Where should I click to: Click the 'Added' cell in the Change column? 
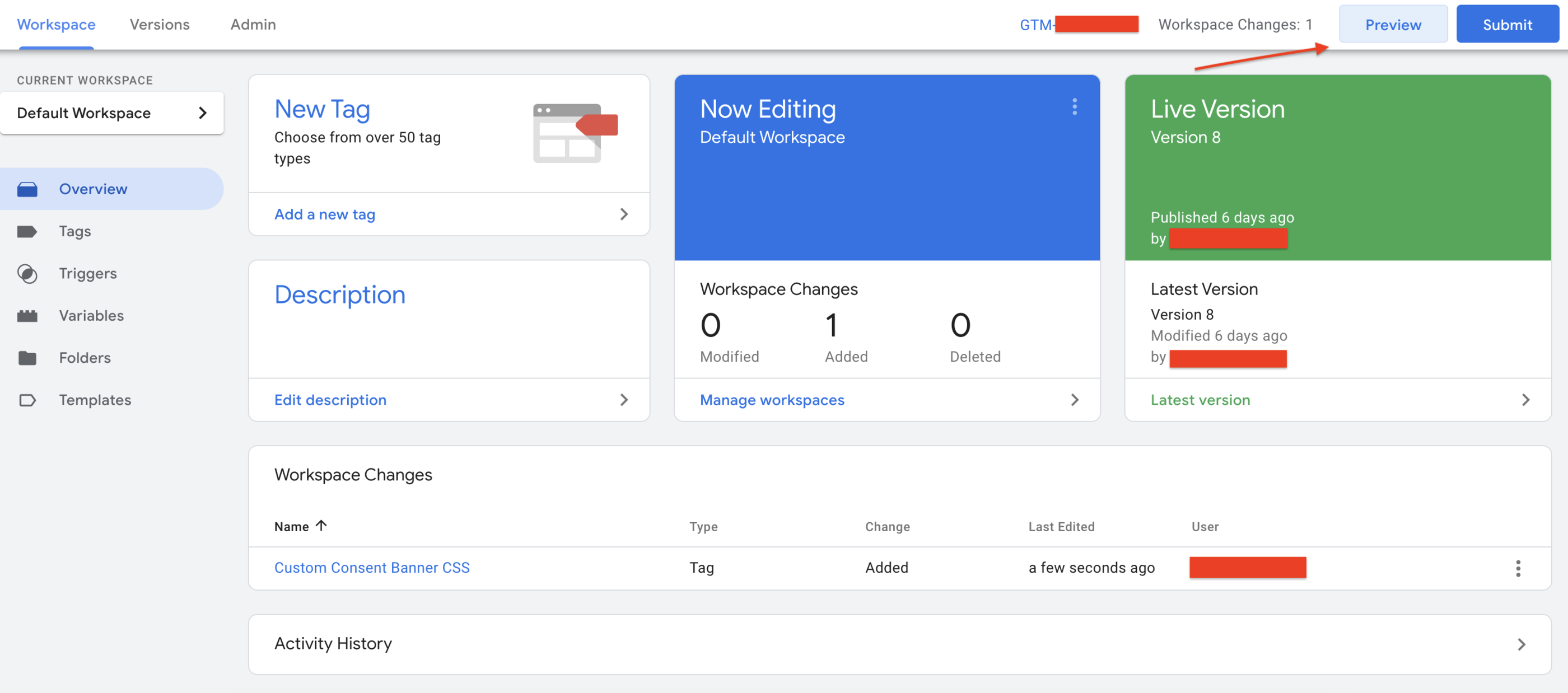click(887, 568)
